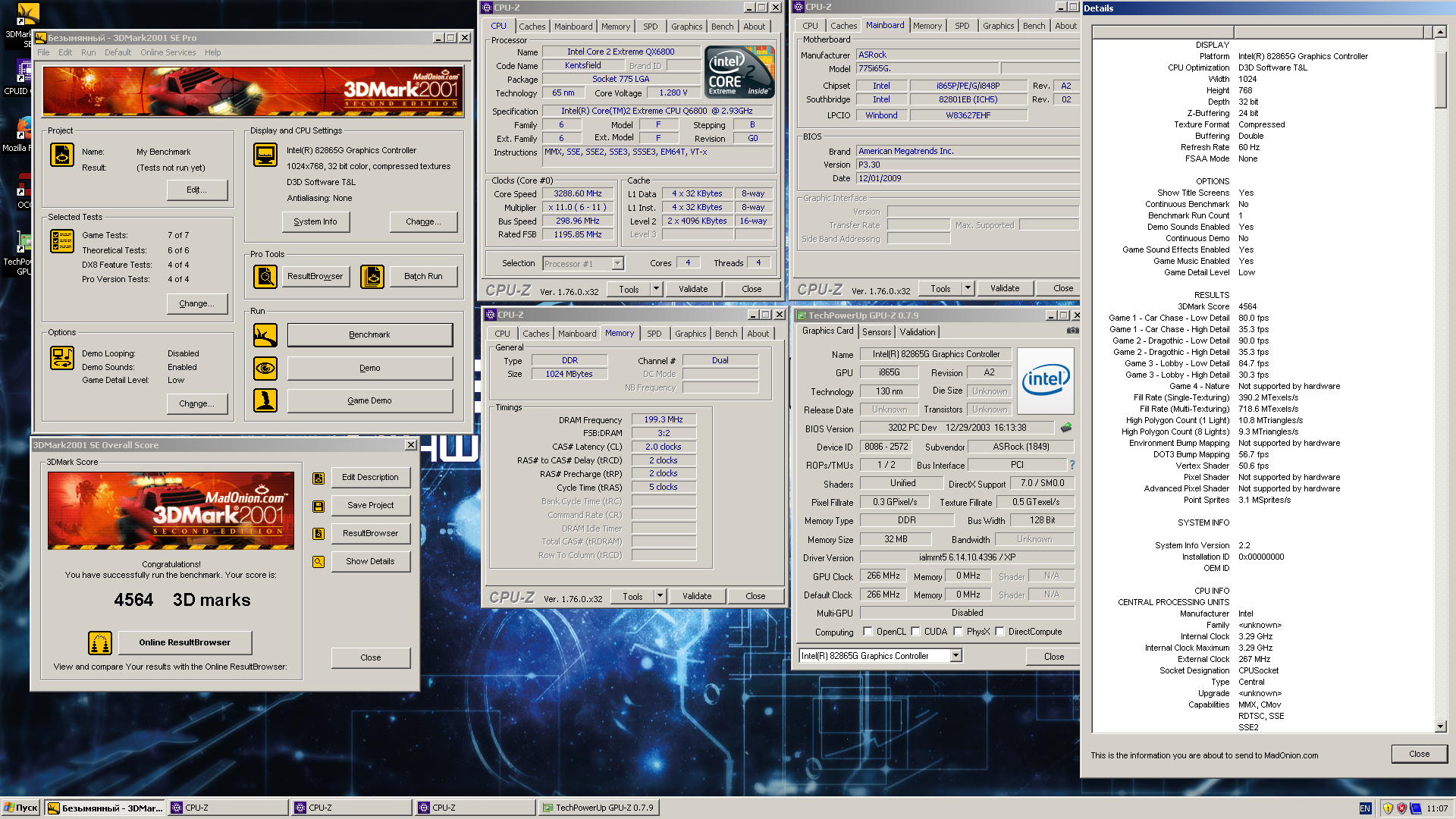Open the Help menu in 3DMark2001
The width and height of the screenshot is (1456, 819).
tap(213, 52)
